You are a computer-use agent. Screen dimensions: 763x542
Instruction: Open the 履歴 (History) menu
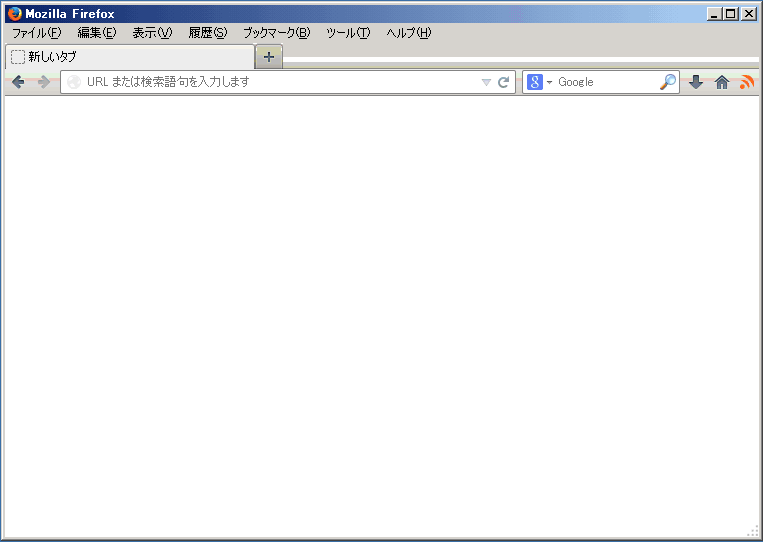click(207, 33)
